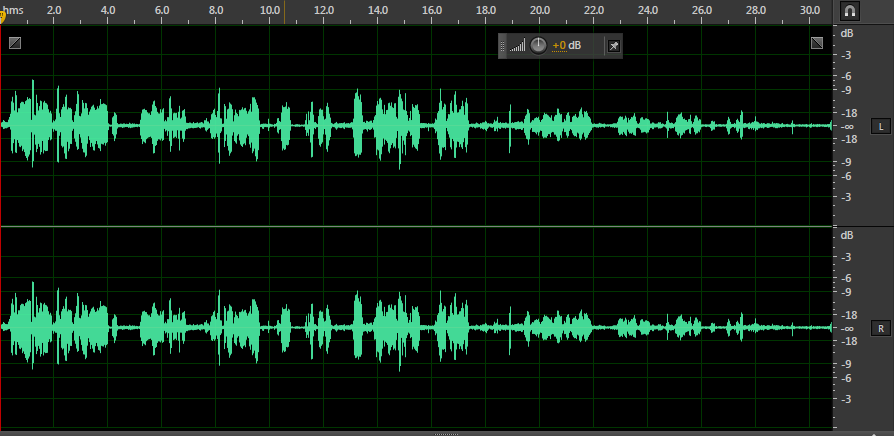
Task: Click 16.0 on the time ruler
Action: tap(432, 10)
